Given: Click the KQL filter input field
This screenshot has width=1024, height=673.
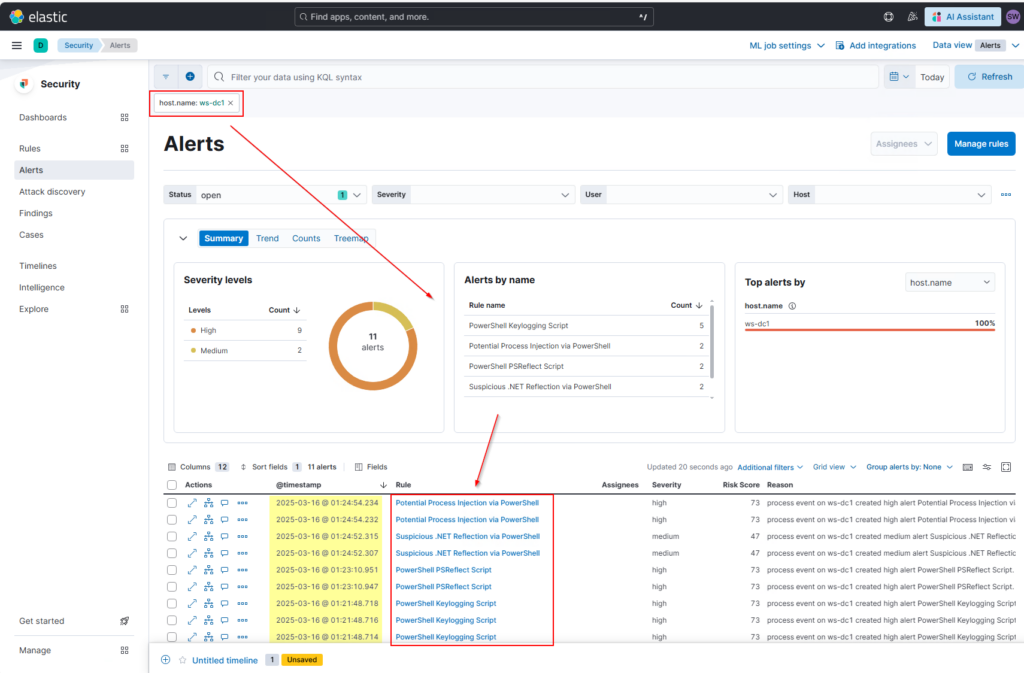Looking at the screenshot, I should [x=543, y=77].
